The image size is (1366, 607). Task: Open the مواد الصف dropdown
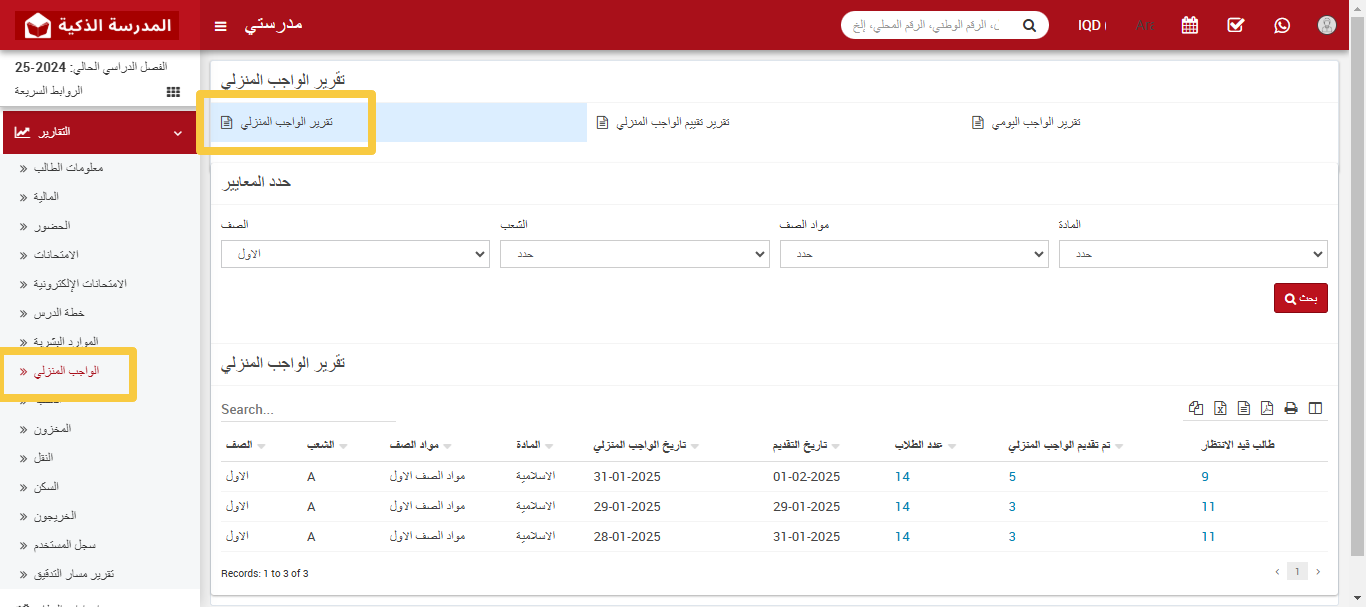coord(914,254)
